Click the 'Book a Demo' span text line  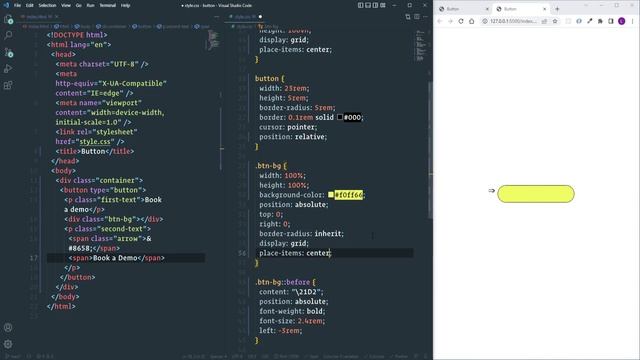(x=116, y=258)
